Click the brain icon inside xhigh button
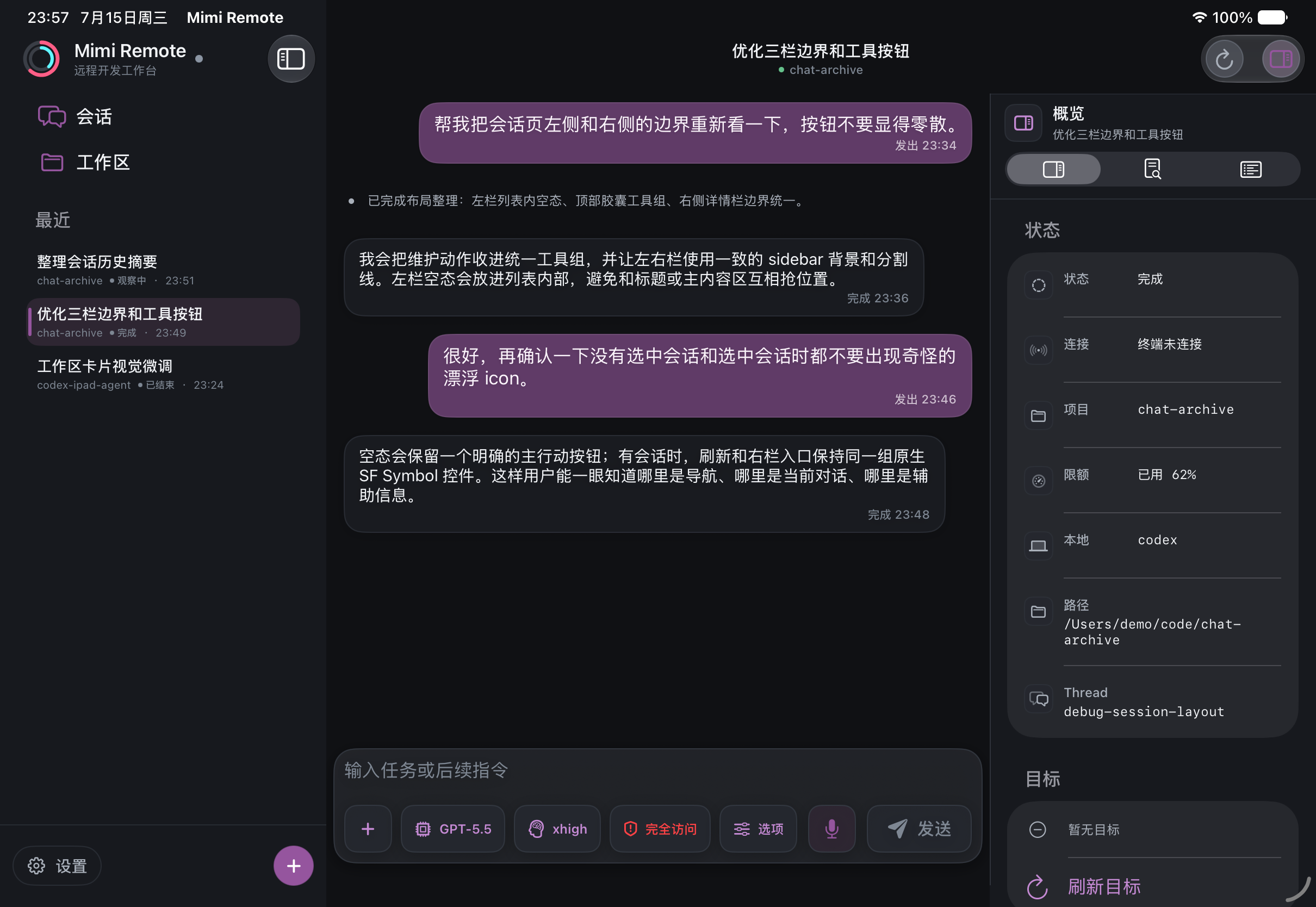 536,829
